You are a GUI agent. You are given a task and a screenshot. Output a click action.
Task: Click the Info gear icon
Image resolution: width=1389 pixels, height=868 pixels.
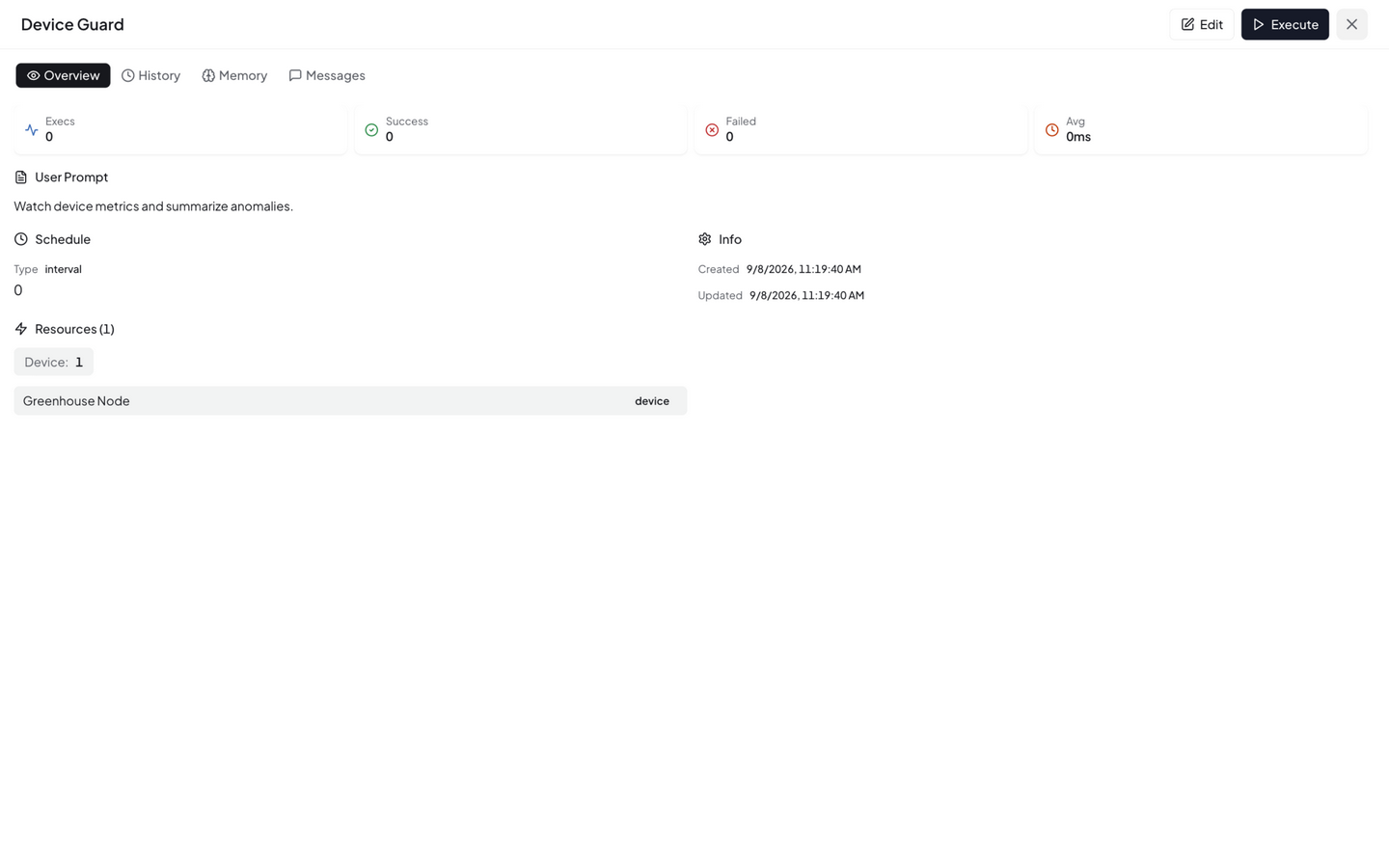[x=705, y=239]
